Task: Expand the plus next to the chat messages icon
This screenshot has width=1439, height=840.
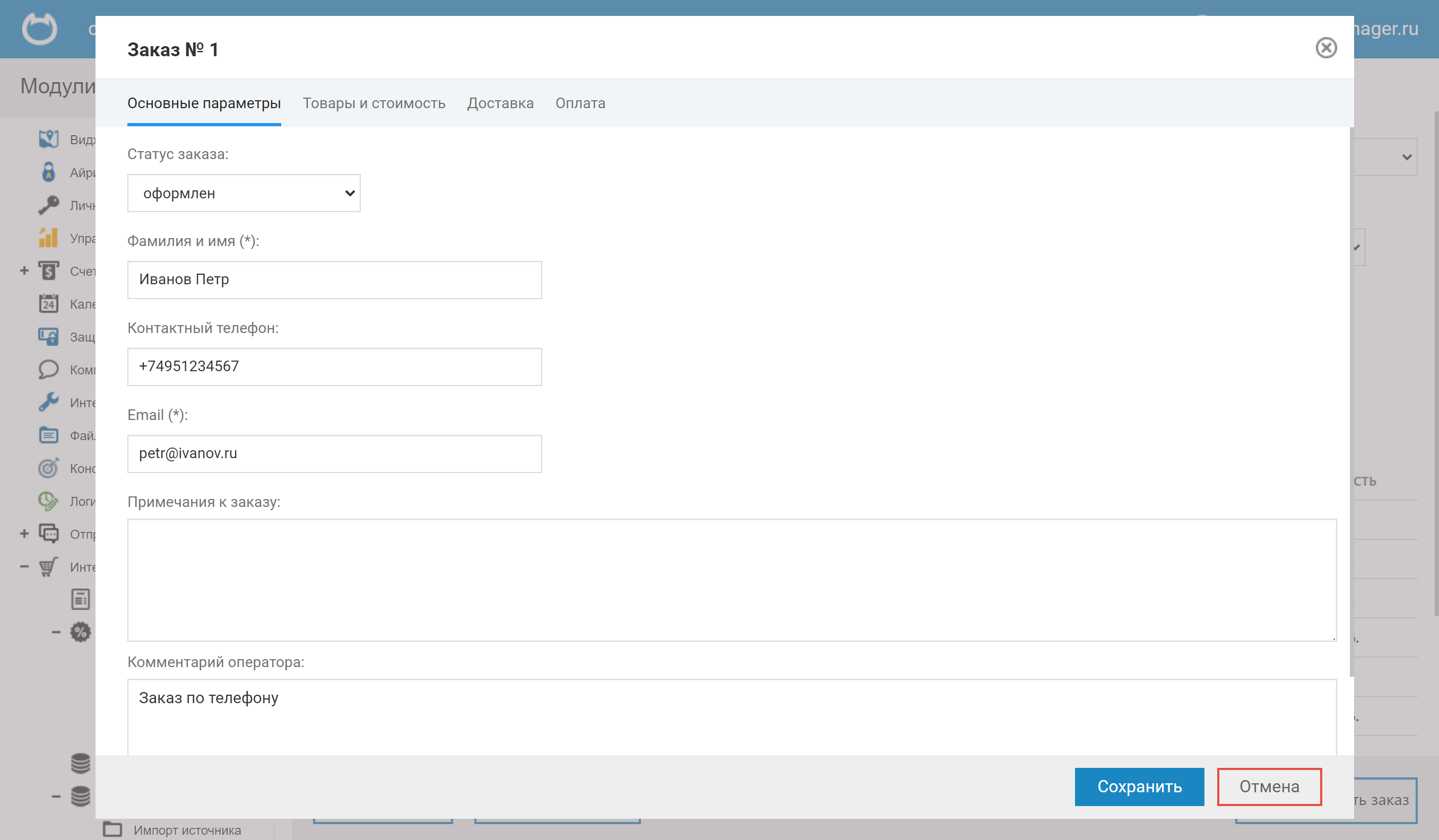Action: (x=24, y=533)
